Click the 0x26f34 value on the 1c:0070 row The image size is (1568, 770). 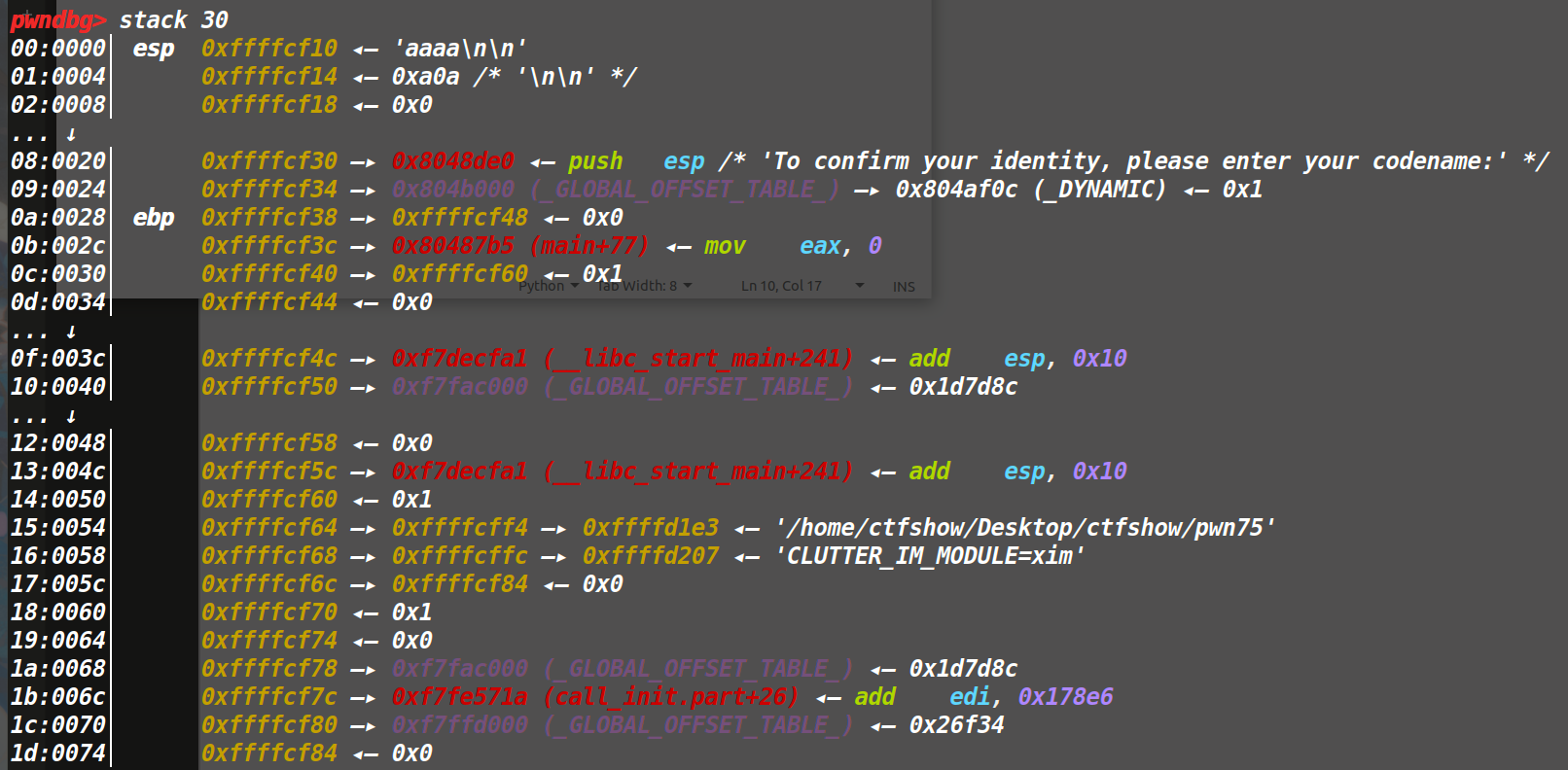coord(956,725)
